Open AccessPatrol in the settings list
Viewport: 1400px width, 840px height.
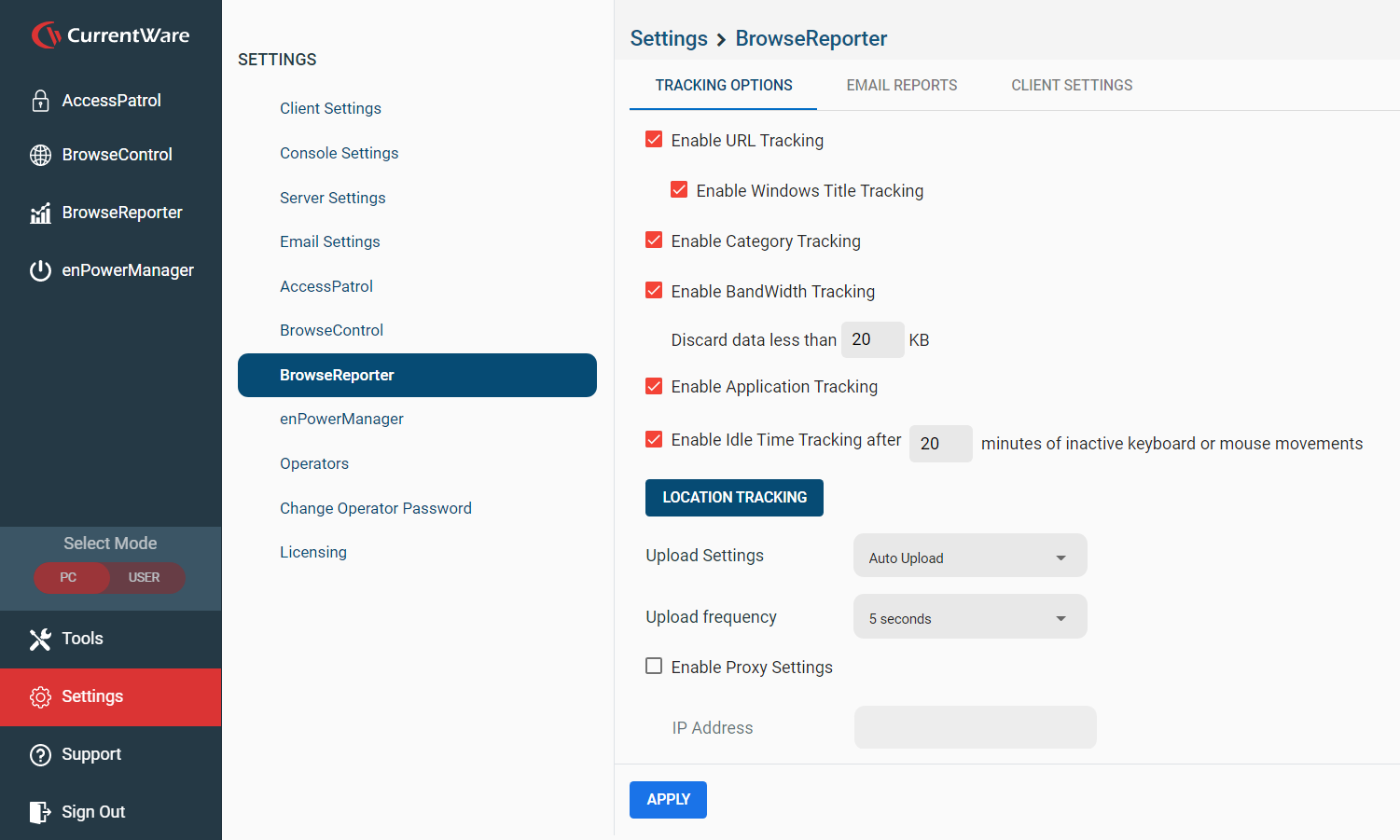pos(326,286)
